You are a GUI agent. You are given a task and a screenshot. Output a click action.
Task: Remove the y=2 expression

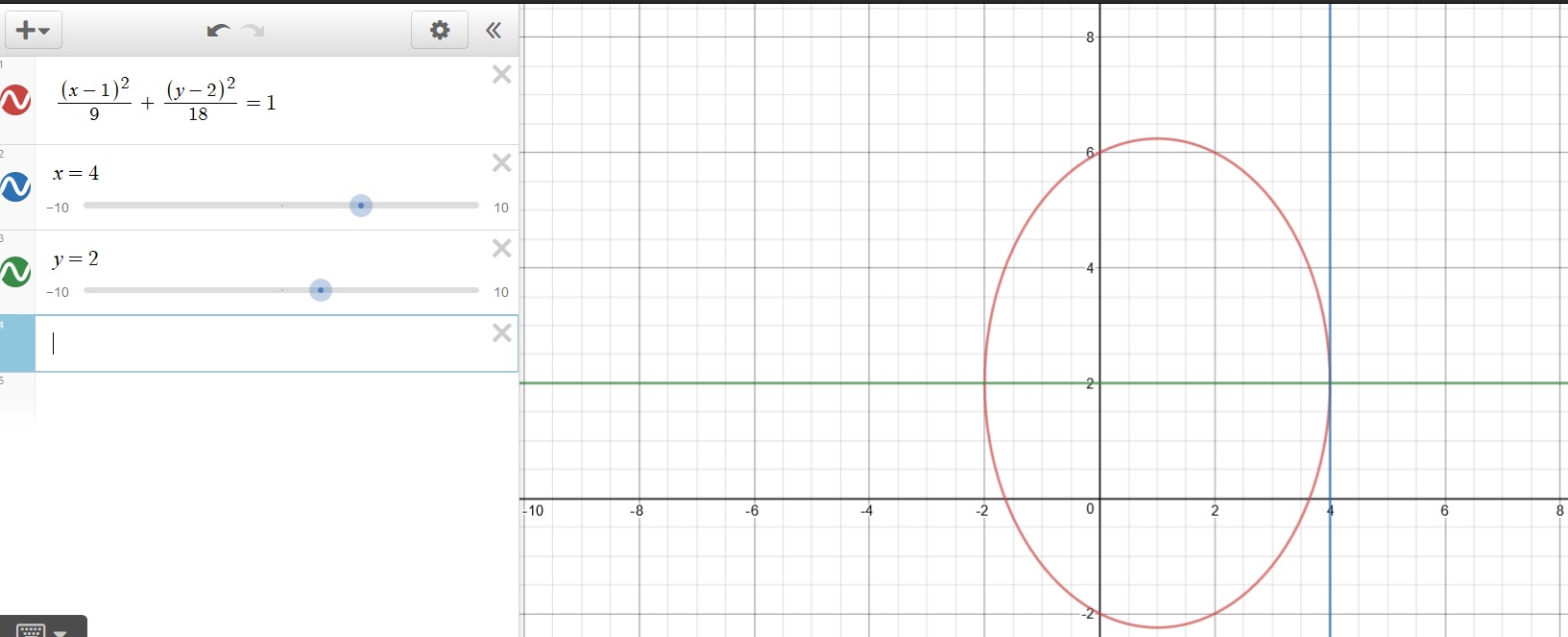(x=501, y=249)
